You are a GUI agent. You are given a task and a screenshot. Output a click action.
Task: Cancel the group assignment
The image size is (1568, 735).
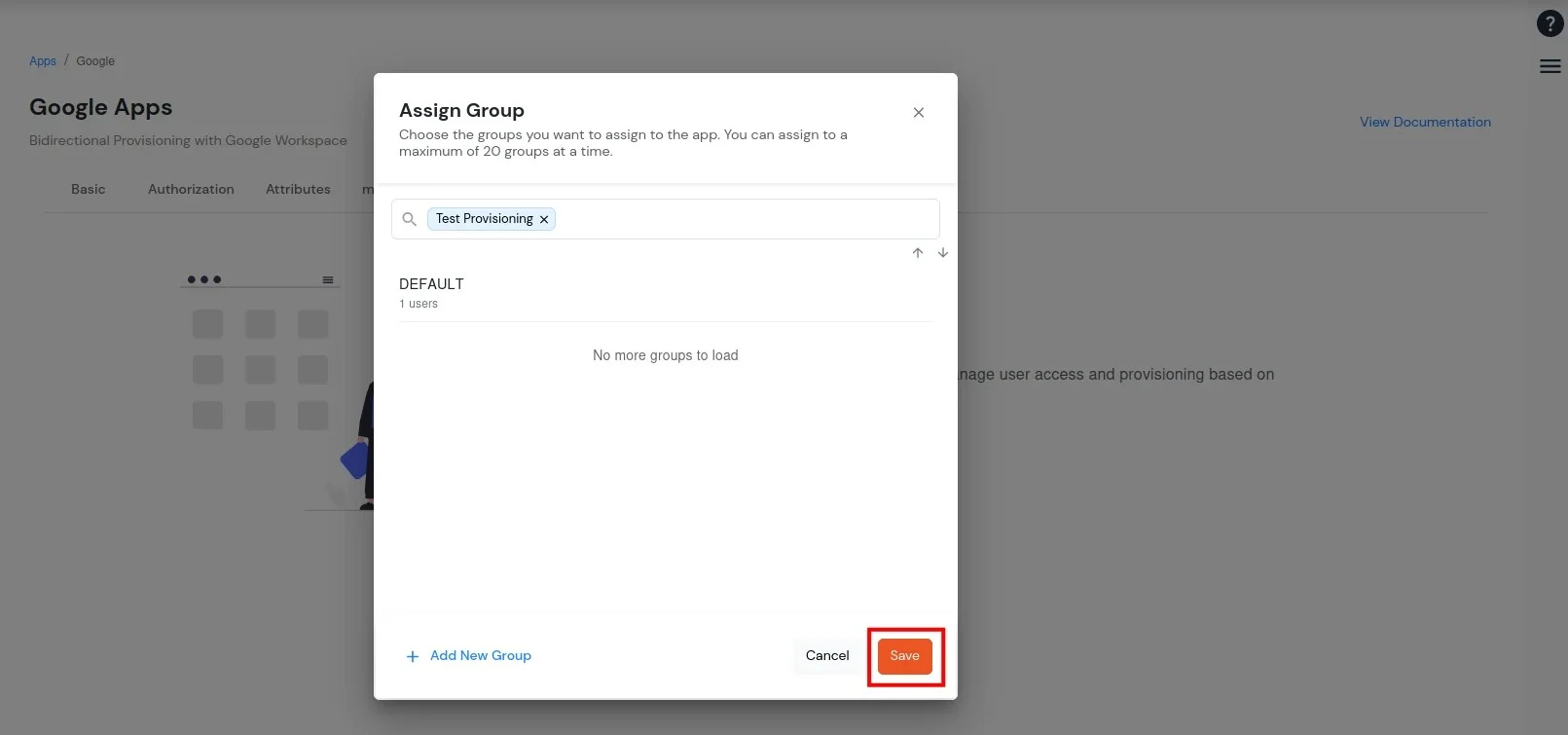[x=827, y=655]
